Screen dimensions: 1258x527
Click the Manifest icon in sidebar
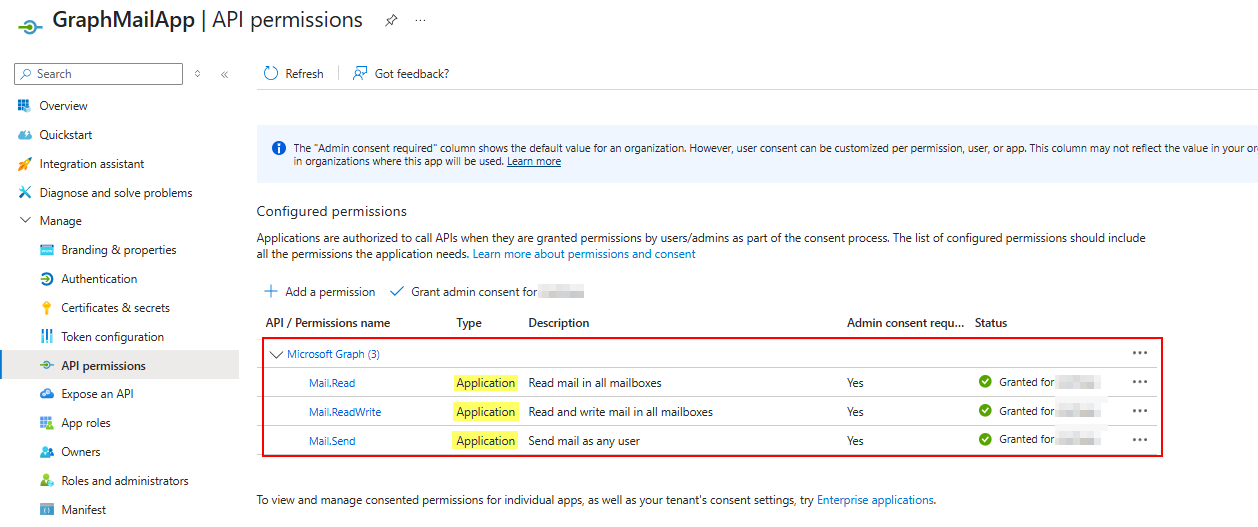coord(46,510)
